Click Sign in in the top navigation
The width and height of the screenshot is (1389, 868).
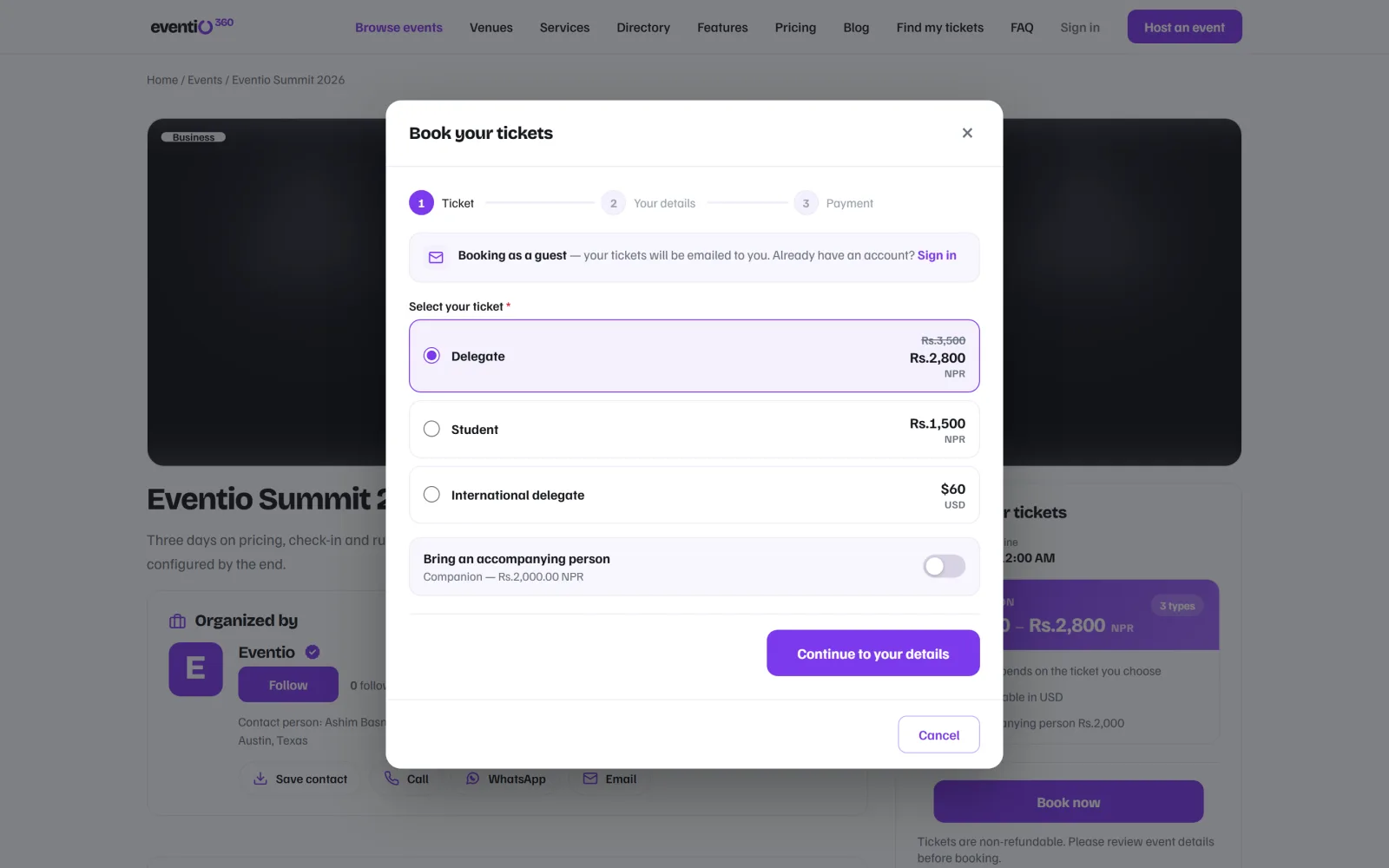coord(1080,28)
